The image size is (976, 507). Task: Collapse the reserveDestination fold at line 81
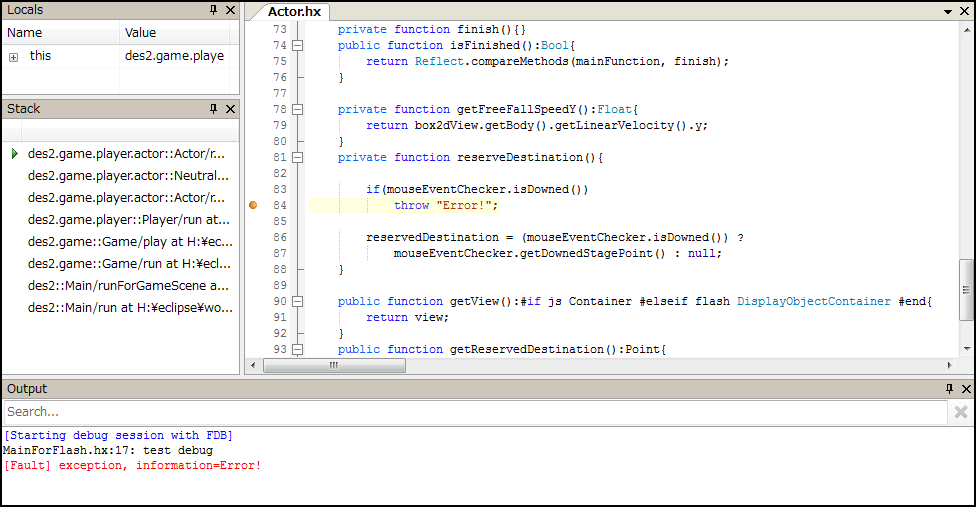297,157
